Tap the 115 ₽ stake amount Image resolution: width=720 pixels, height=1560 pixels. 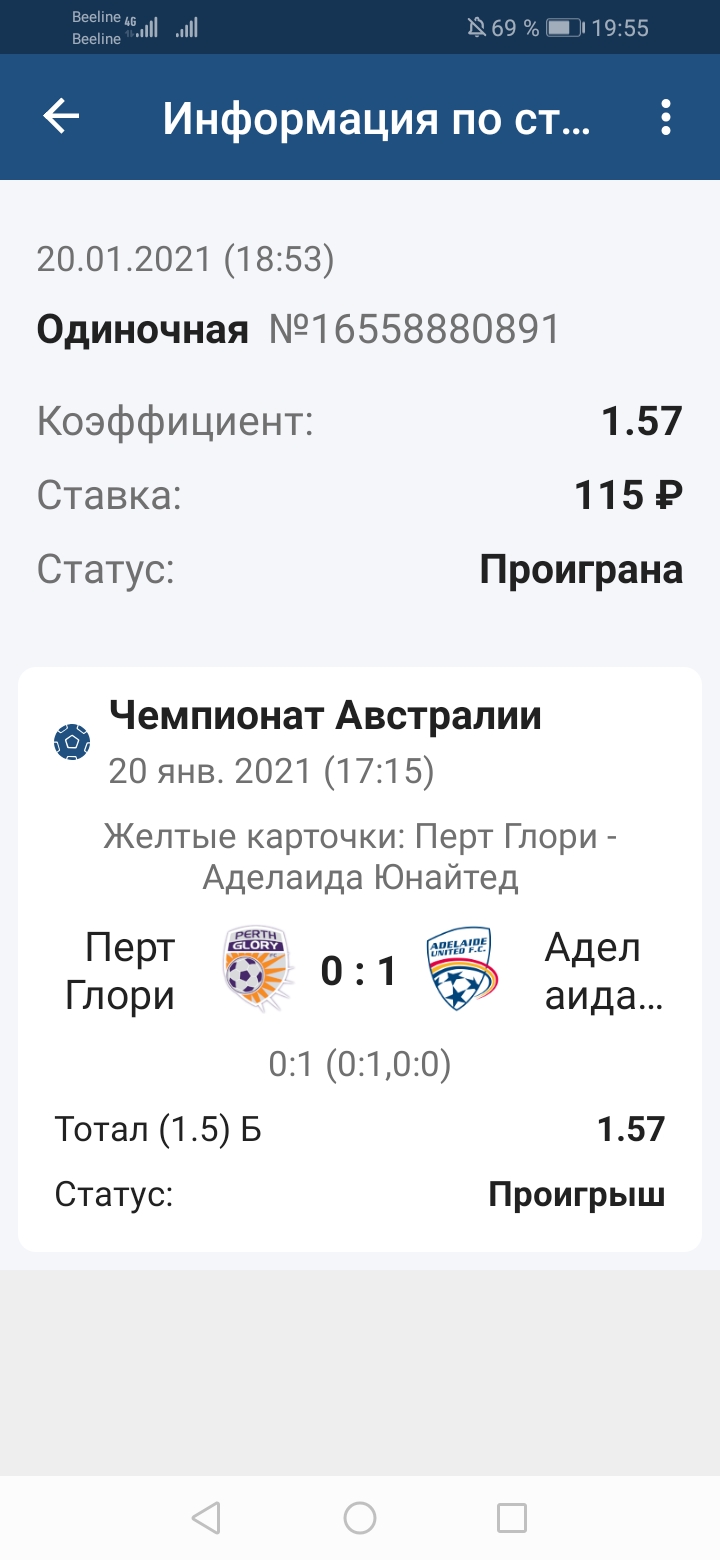[628, 495]
